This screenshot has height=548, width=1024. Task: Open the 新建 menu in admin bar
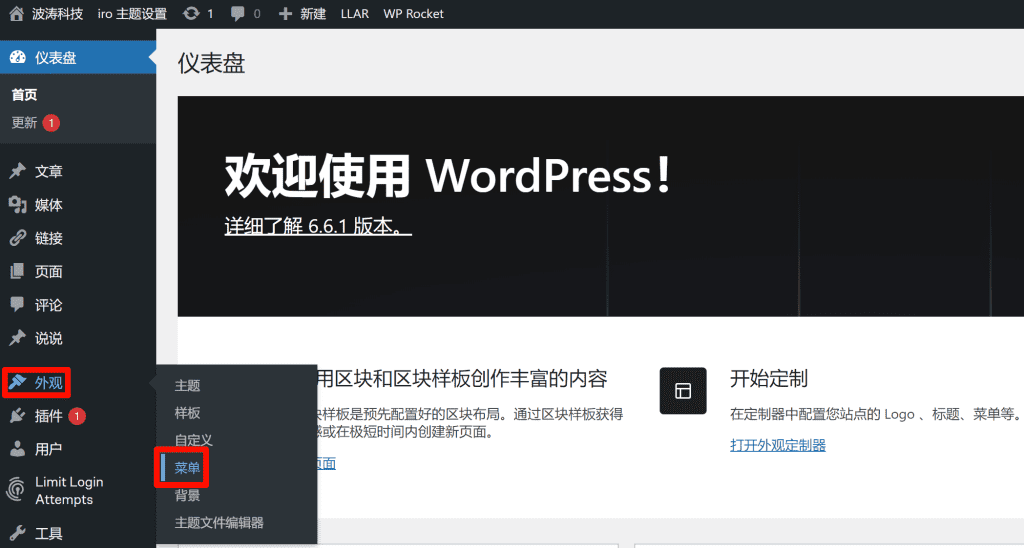tap(313, 14)
